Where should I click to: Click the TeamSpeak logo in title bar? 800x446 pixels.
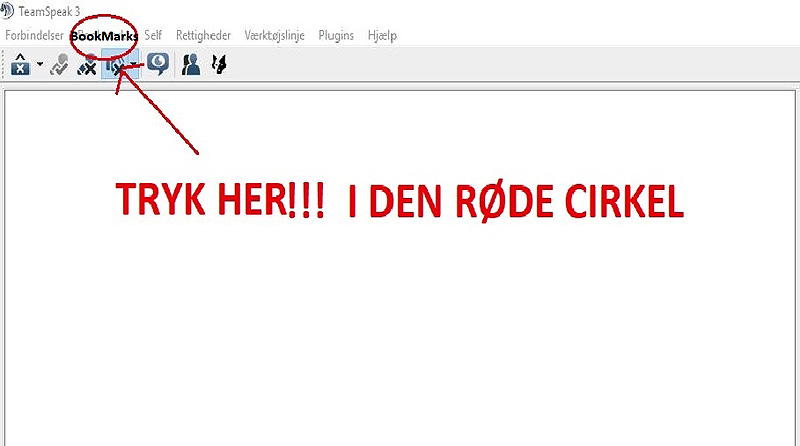(7, 10)
